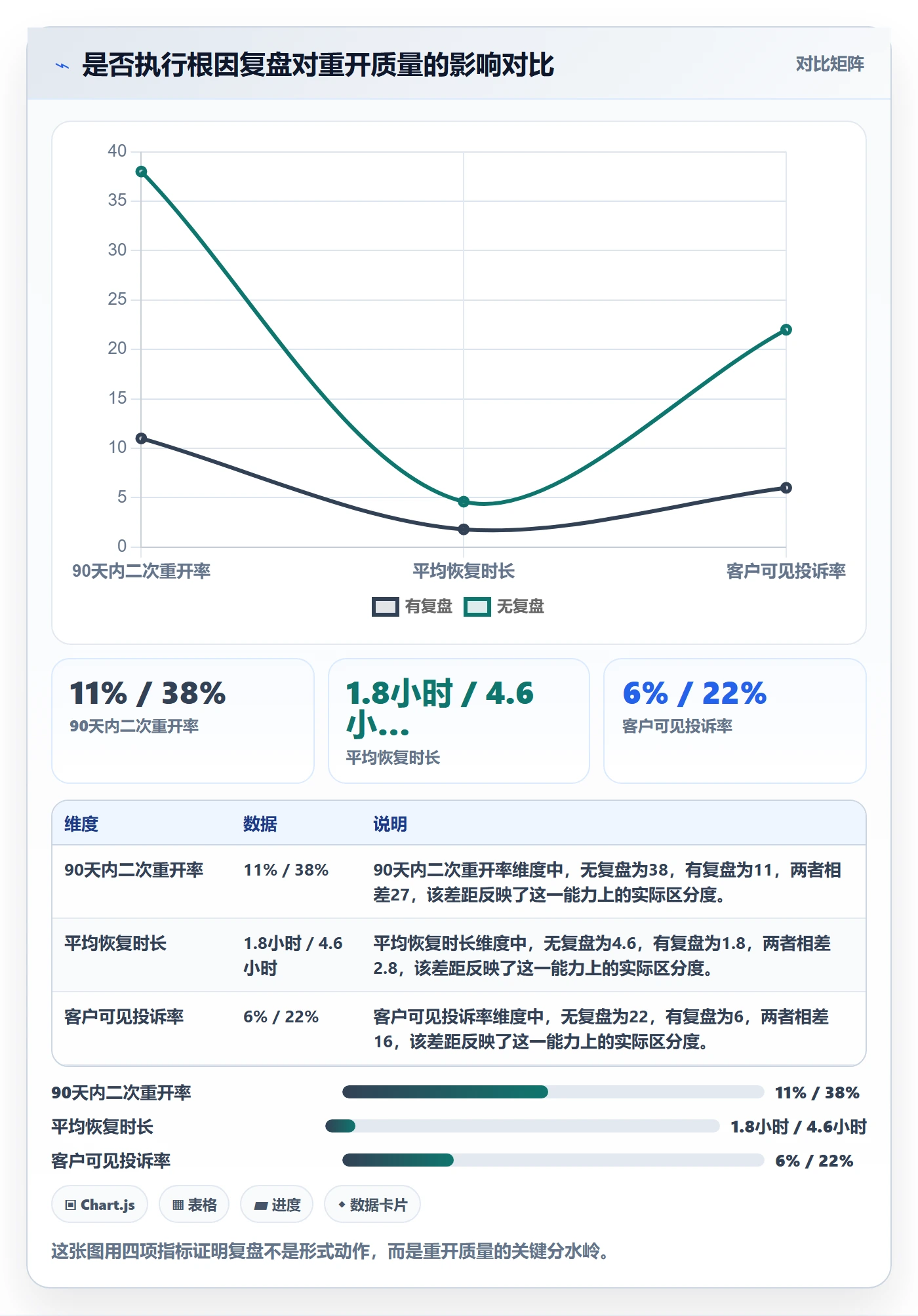Select the 进度 tag chip

click(277, 1205)
